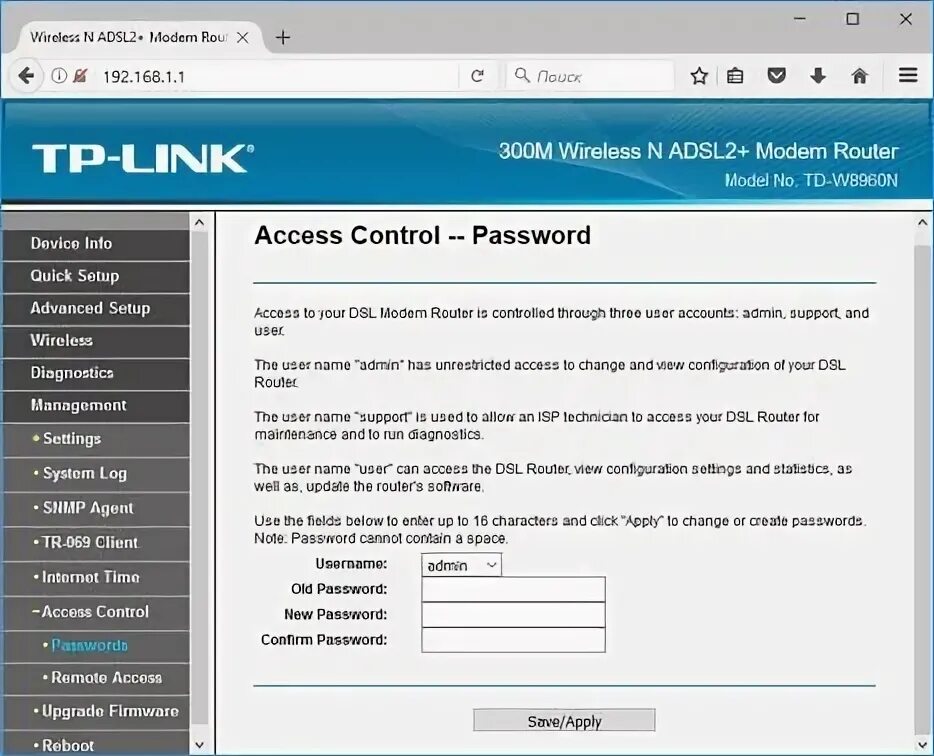Open Remote Access page
This screenshot has width=934, height=756.
coord(96,679)
